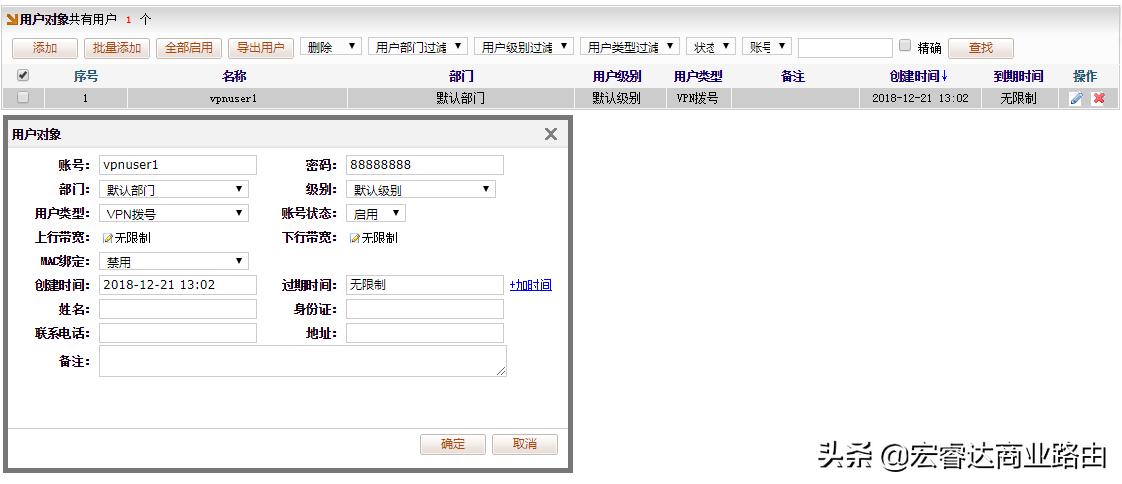Click the downstream bandwidth edit icon
Screen dimensions: 1122x484
click(354, 238)
